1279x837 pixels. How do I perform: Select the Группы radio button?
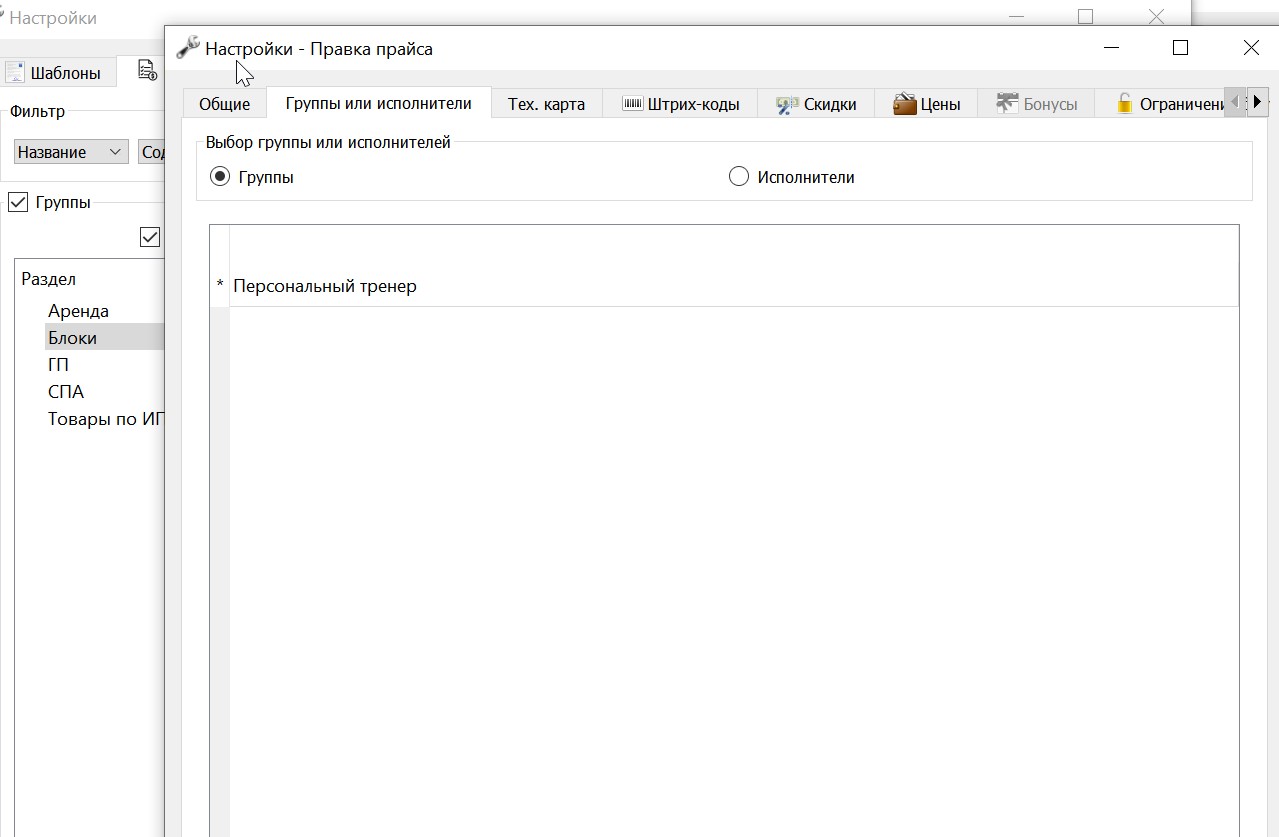(220, 177)
